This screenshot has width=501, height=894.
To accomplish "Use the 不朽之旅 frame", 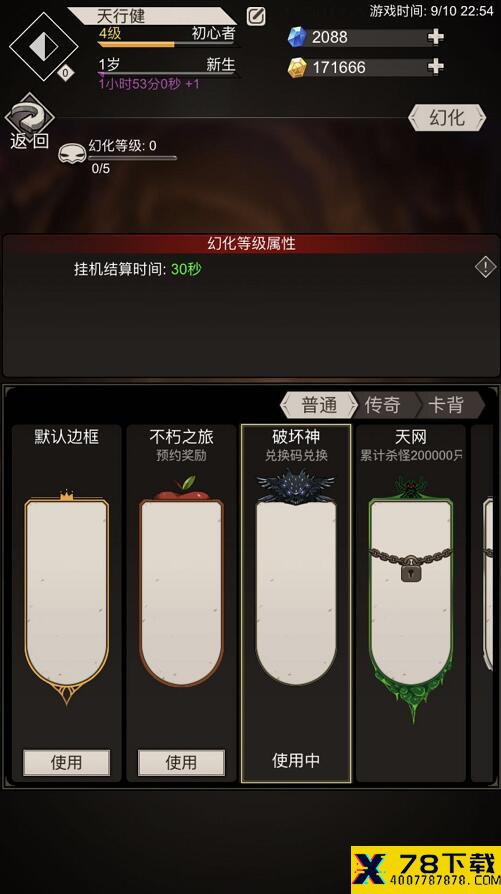I will [181, 762].
